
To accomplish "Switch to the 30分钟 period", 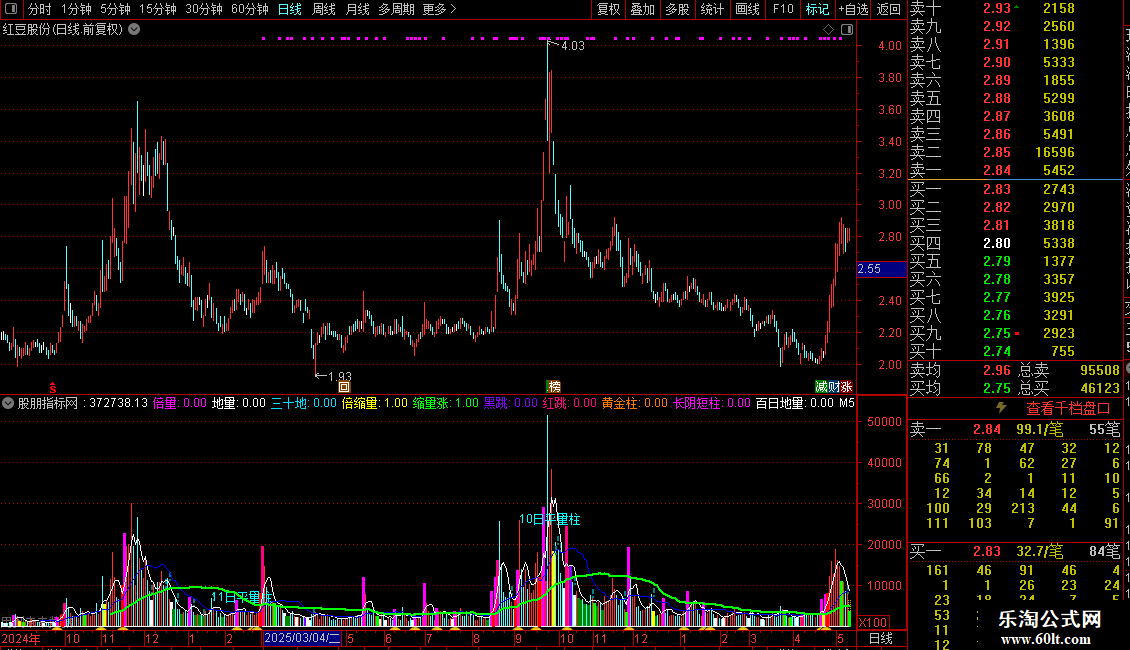I will pos(204,9).
